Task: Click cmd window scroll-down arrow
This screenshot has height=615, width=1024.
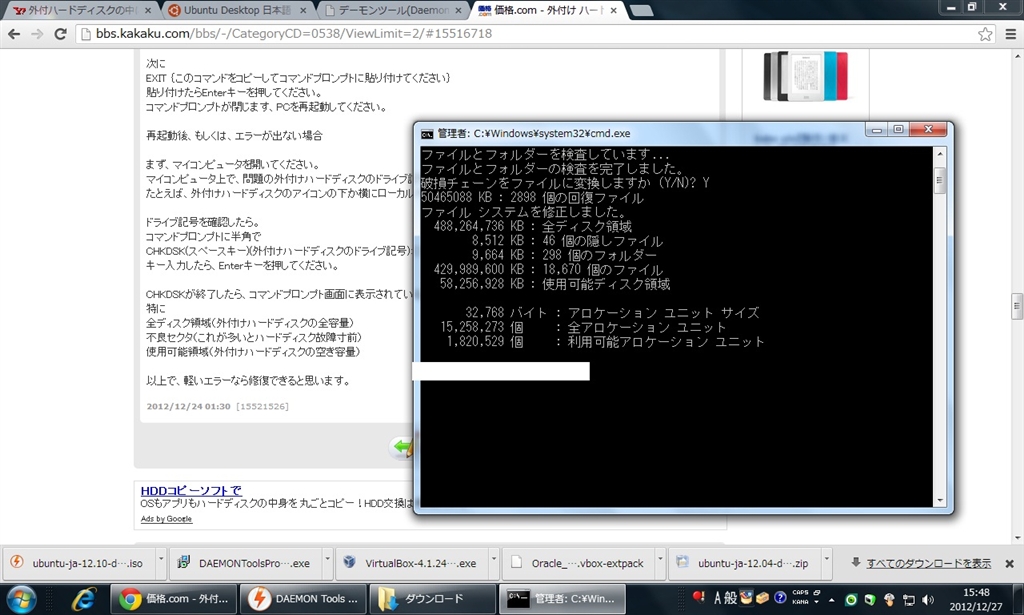Action: tap(940, 500)
